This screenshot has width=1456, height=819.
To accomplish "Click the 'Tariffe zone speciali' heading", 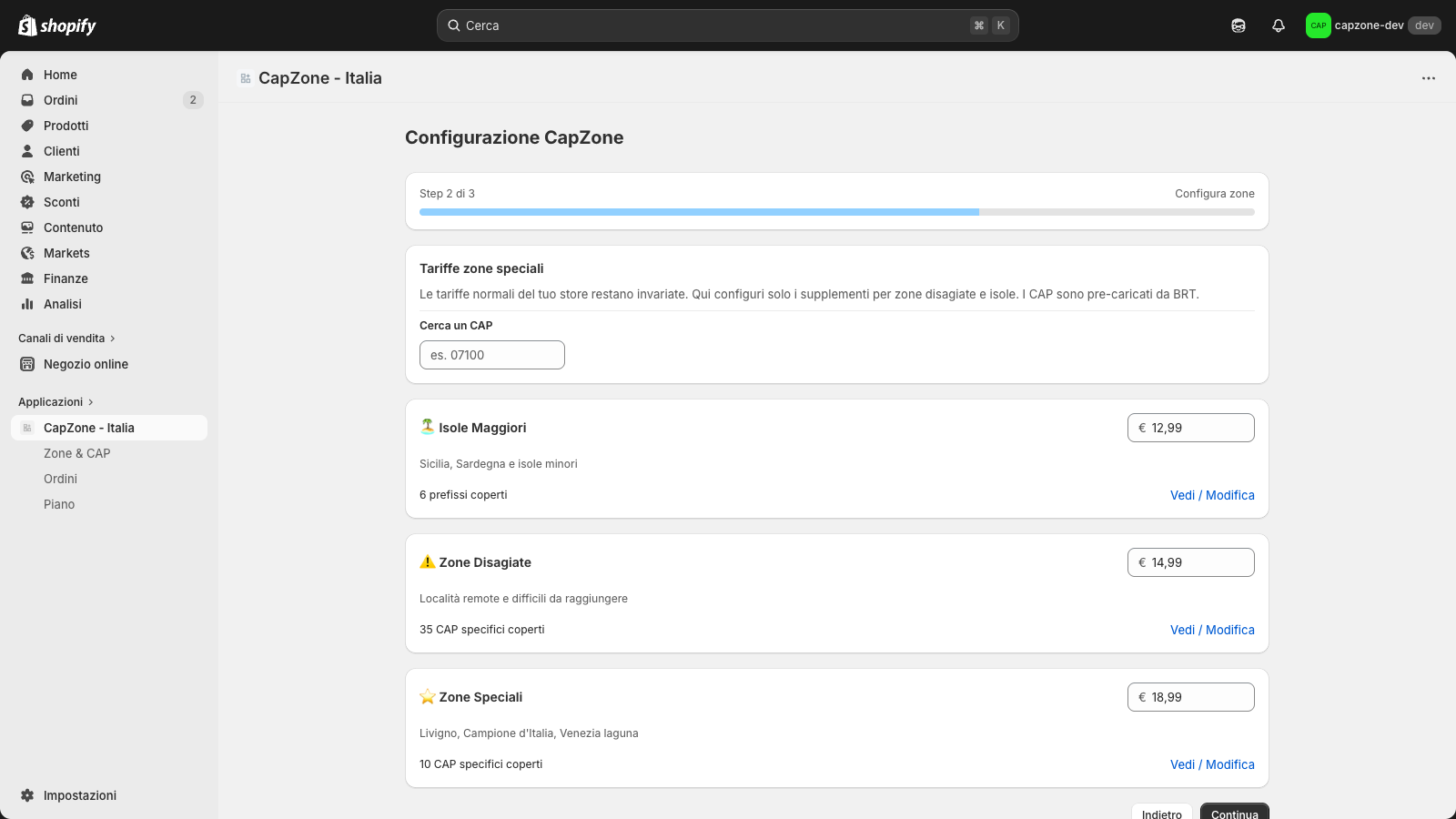I will pyautogui.click(x=481, y=268).
